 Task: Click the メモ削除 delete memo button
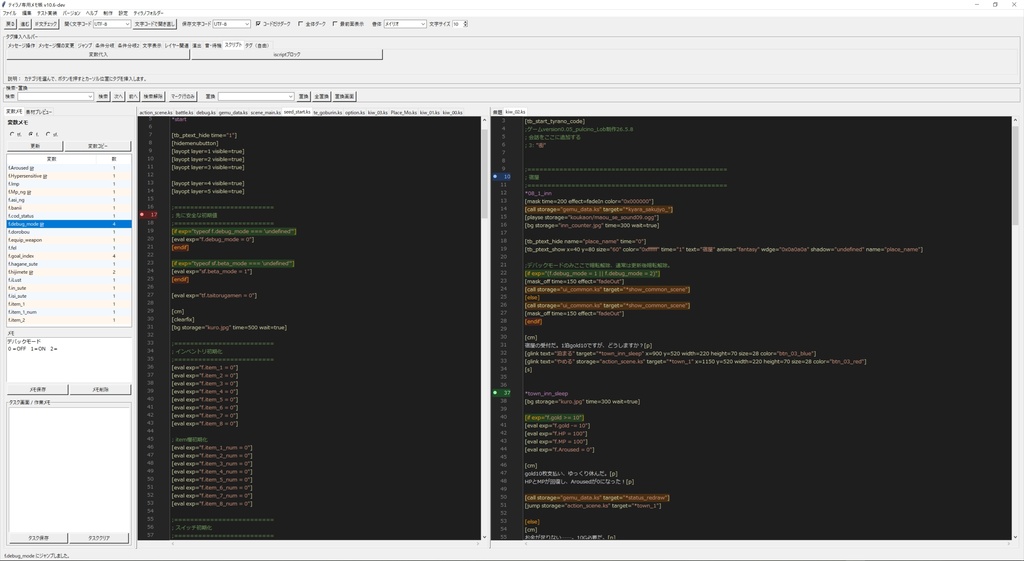(101, 390)
